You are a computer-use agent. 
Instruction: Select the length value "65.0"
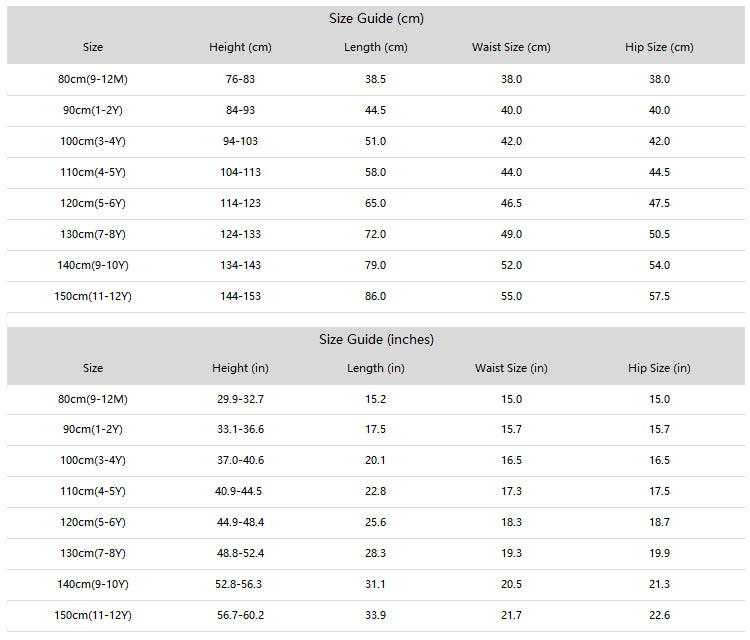[x=376, y=203]
